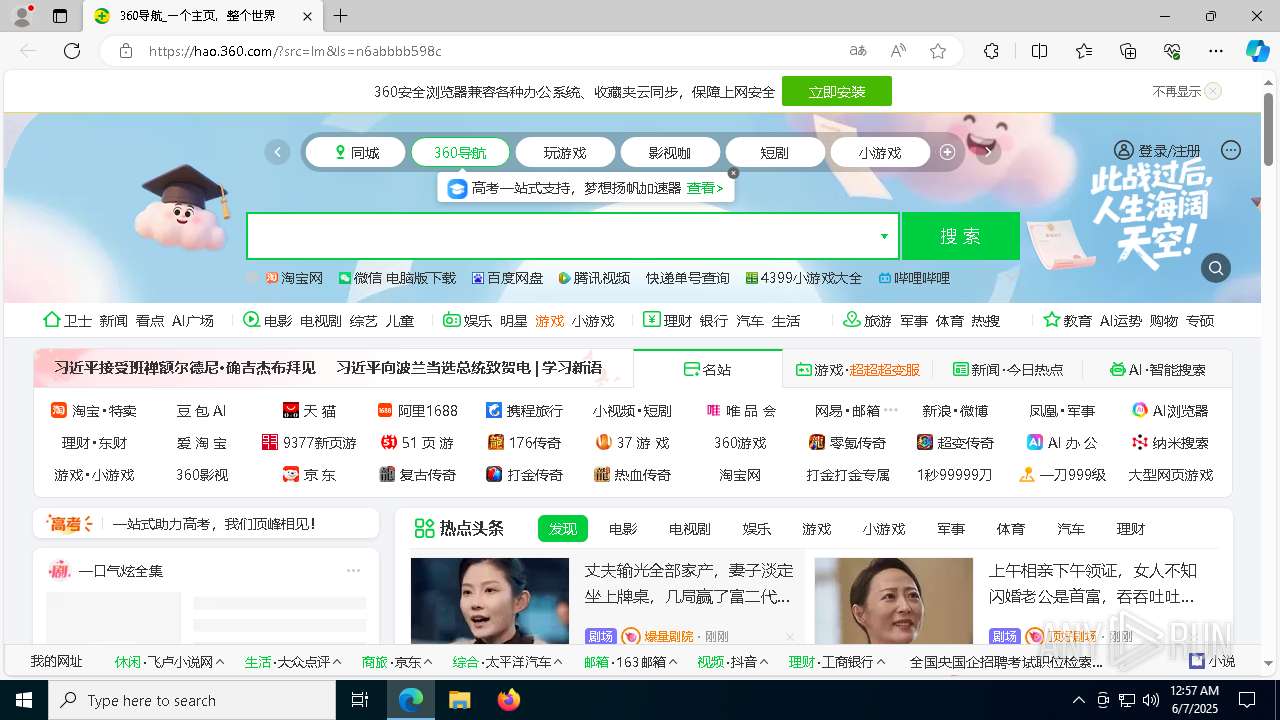Screen dimensions: 1280x720
Task: Expand the 邮箱·163邮箱 bottom menu
Action: pyautogui.click(x=631, y=661)
